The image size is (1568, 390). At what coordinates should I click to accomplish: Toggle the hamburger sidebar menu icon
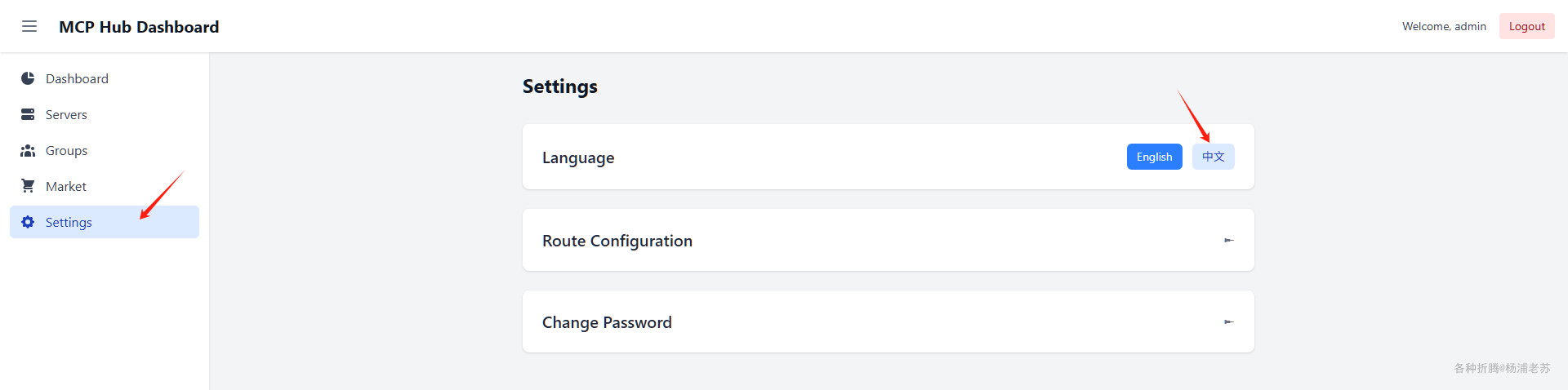click(29, 26)
